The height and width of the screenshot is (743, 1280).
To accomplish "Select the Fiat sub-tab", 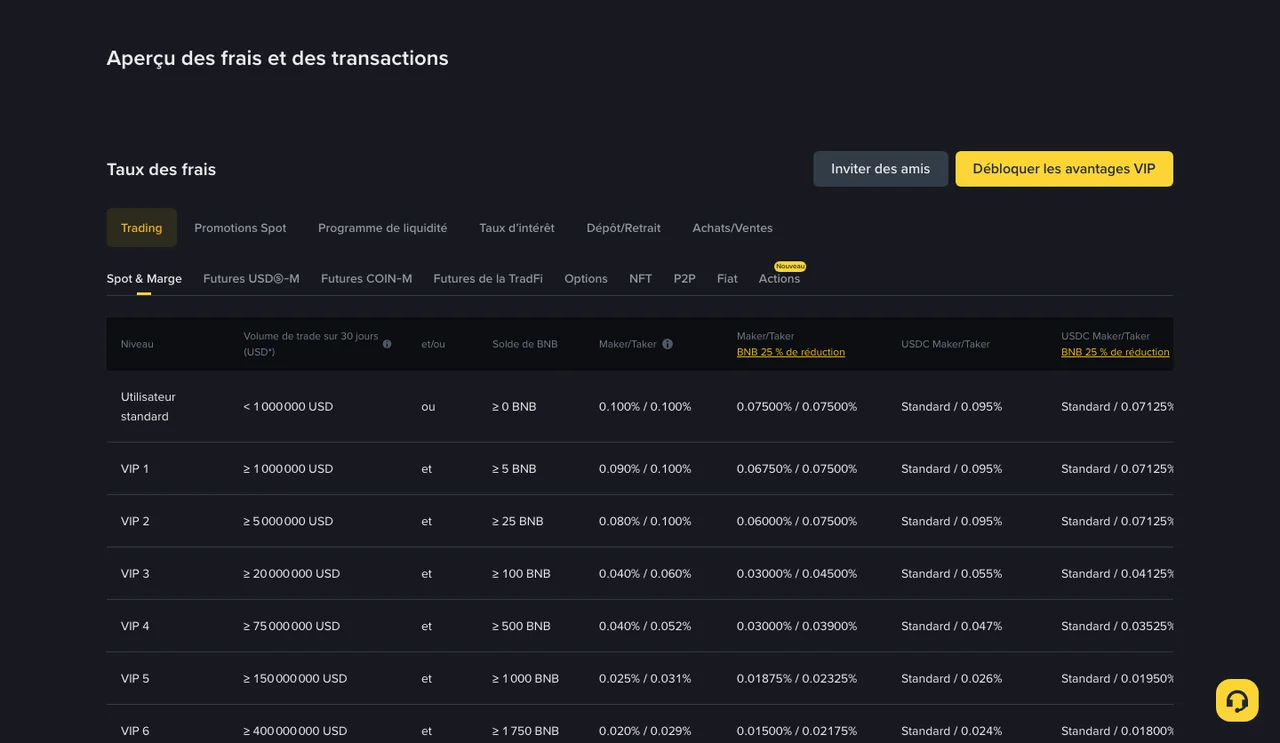I will [727, 279].
